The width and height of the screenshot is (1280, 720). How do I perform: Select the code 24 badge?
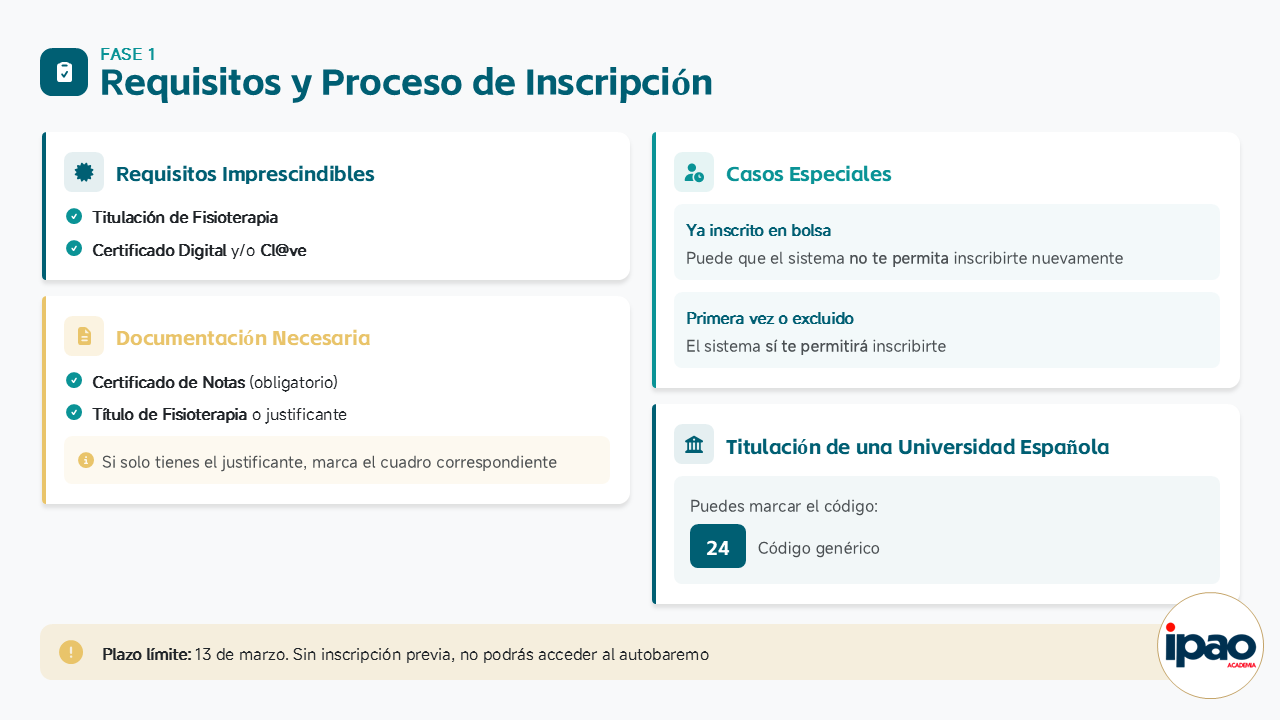718,547
